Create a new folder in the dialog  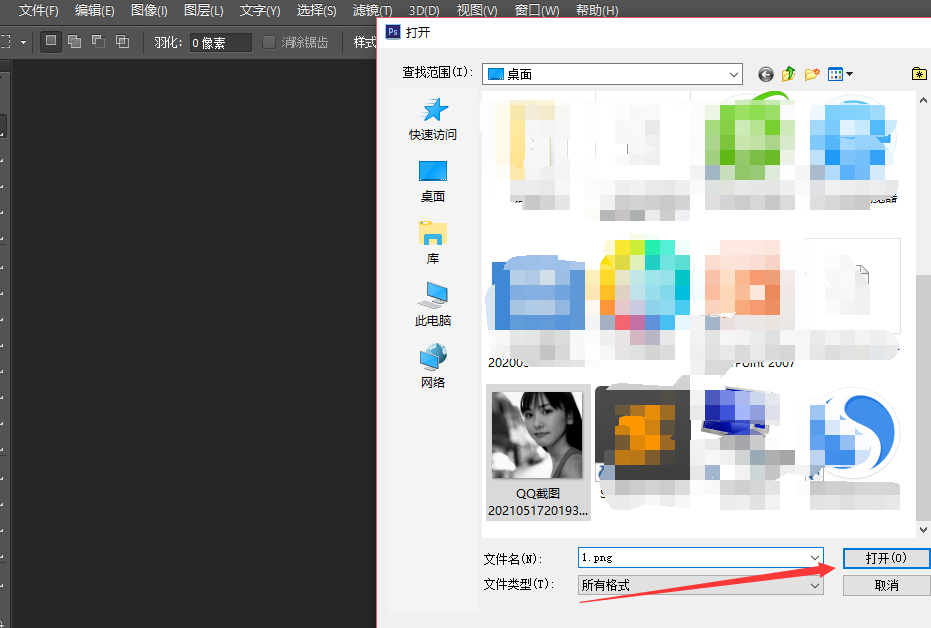click(x=812, y=74)
